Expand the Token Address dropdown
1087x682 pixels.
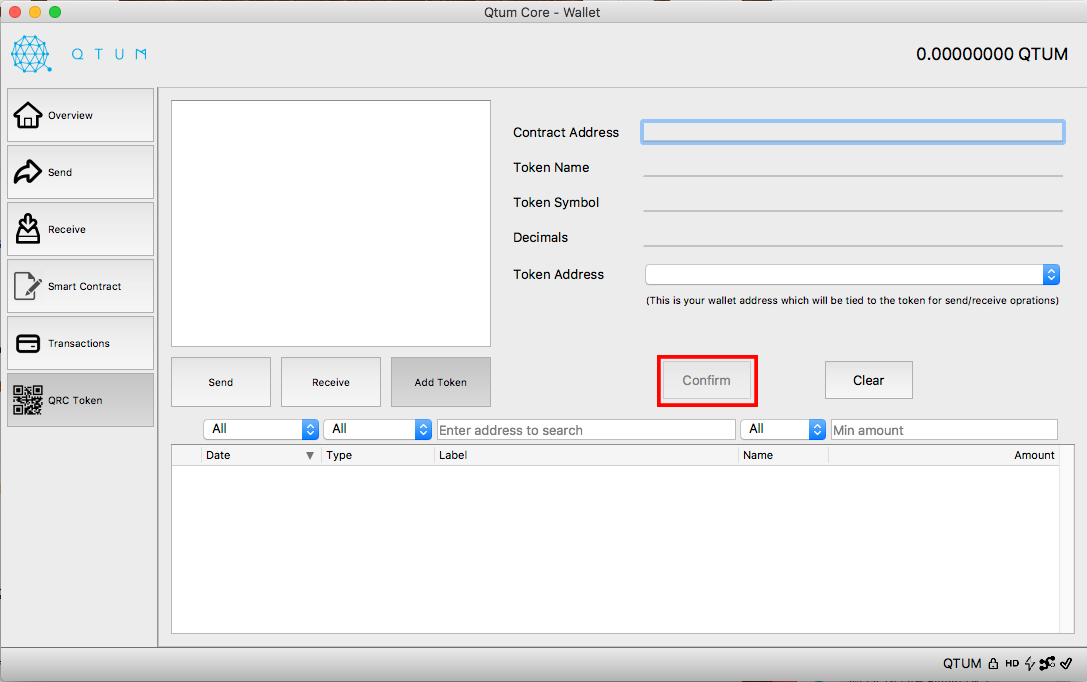[x=852, y=274]
